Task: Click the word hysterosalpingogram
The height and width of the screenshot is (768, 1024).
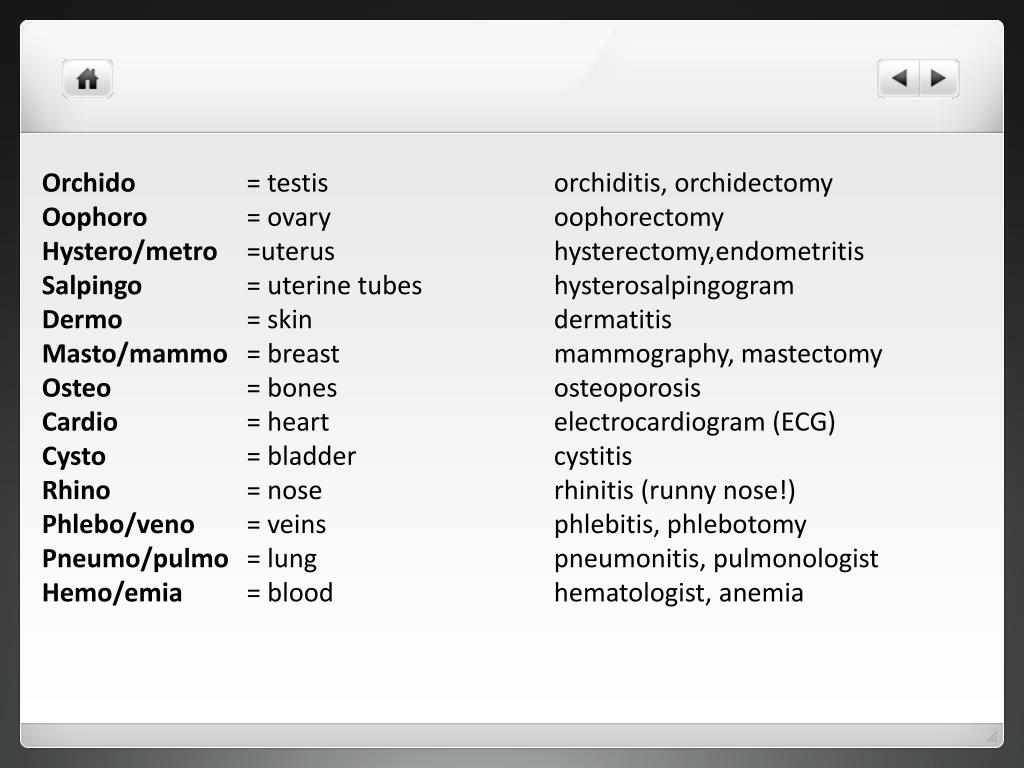Action: pyautogui.click(x=674, y=286)
